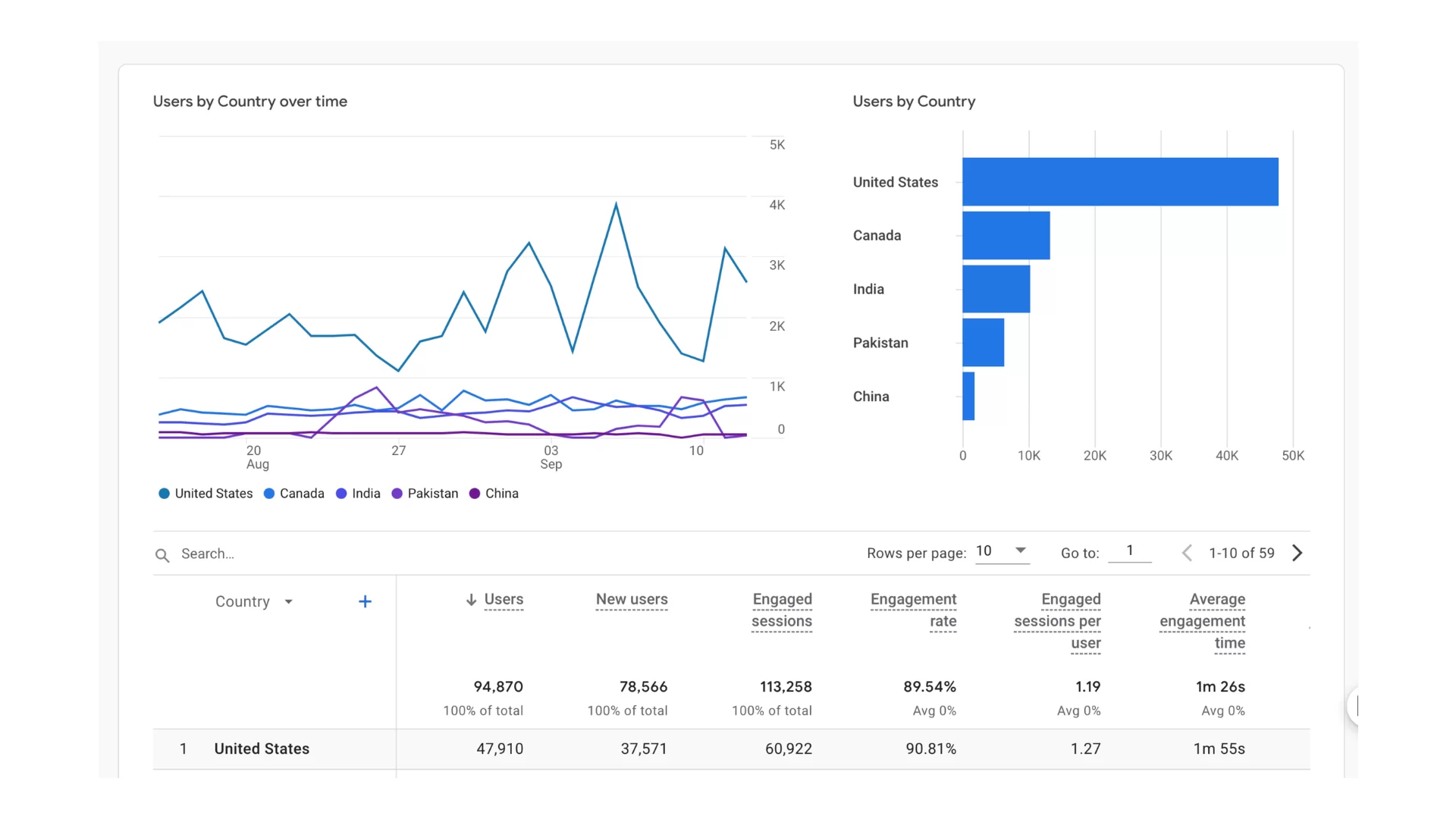1456x819 pixels.
Task: Go to previous page of results
Action: click(1187, 553)
